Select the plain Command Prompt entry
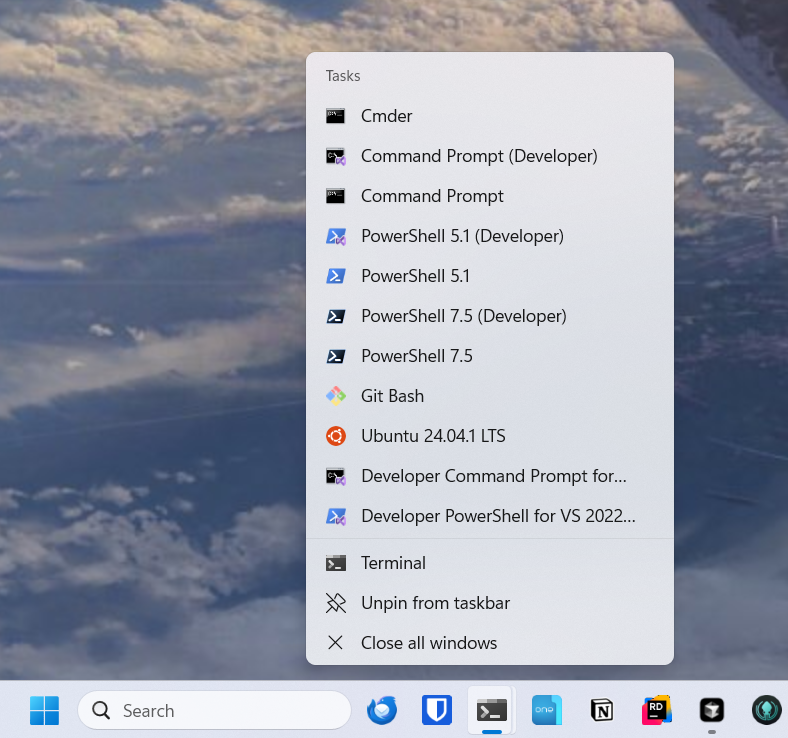This screenshot has height=738, width=788. pyautogui.click(x=489, y=196)
